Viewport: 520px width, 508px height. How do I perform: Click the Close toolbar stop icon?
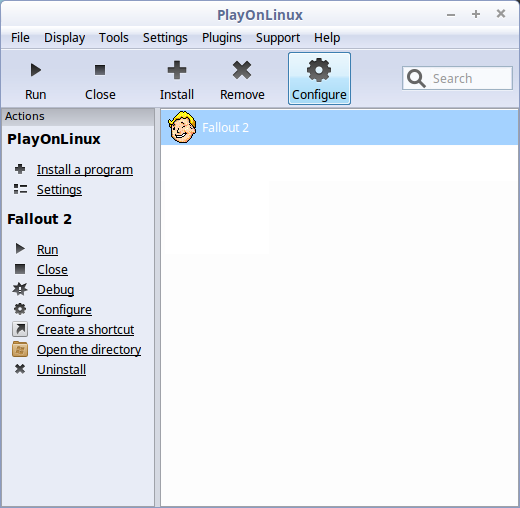tap(100, 70)
